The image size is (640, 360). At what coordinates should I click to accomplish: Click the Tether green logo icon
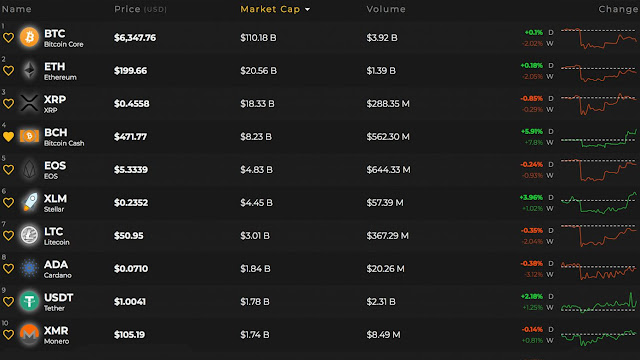click(x=29, y=301)
